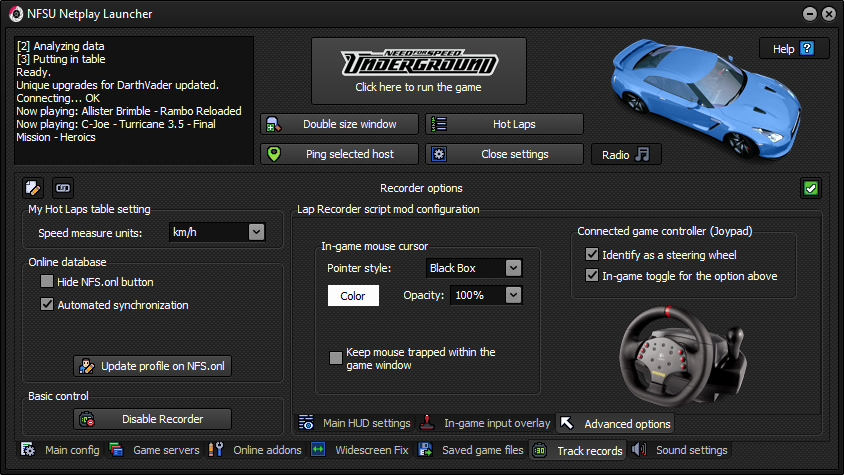Open the Game servers tab
The width and height of the screenshot is (844, 475).
tap(154, 450)
